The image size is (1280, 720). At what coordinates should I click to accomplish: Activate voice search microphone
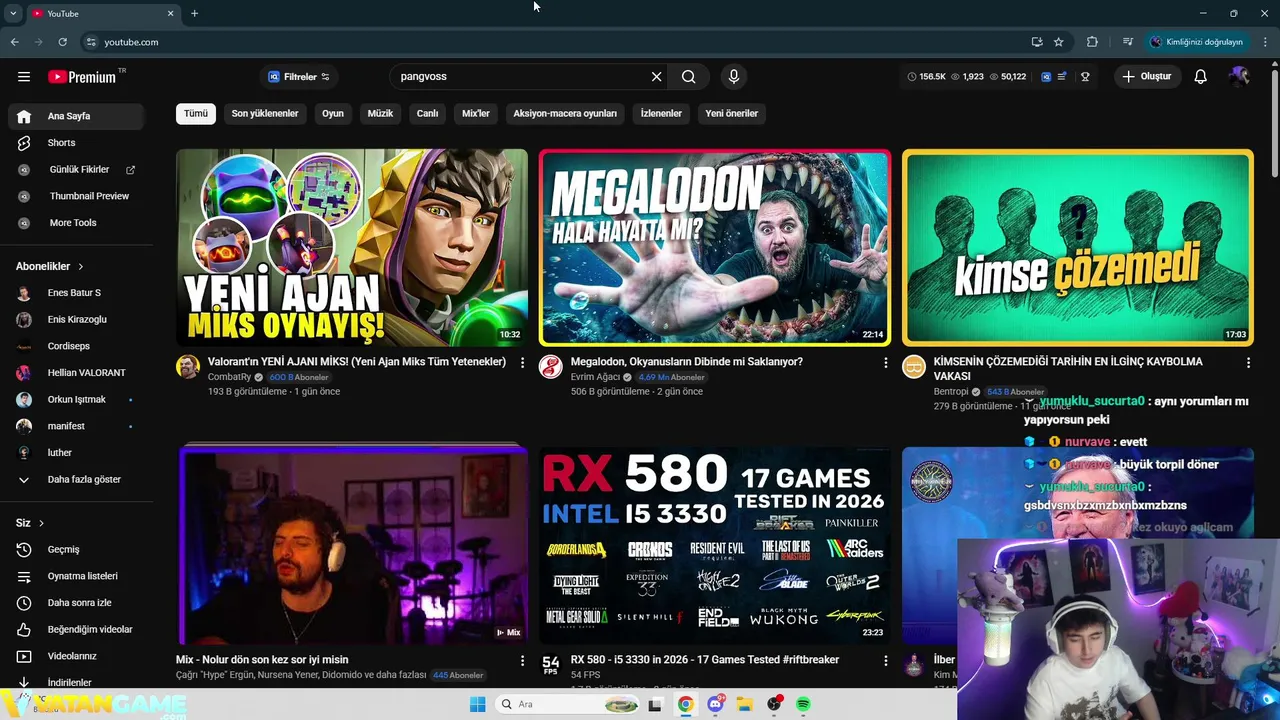coord(734,77)
